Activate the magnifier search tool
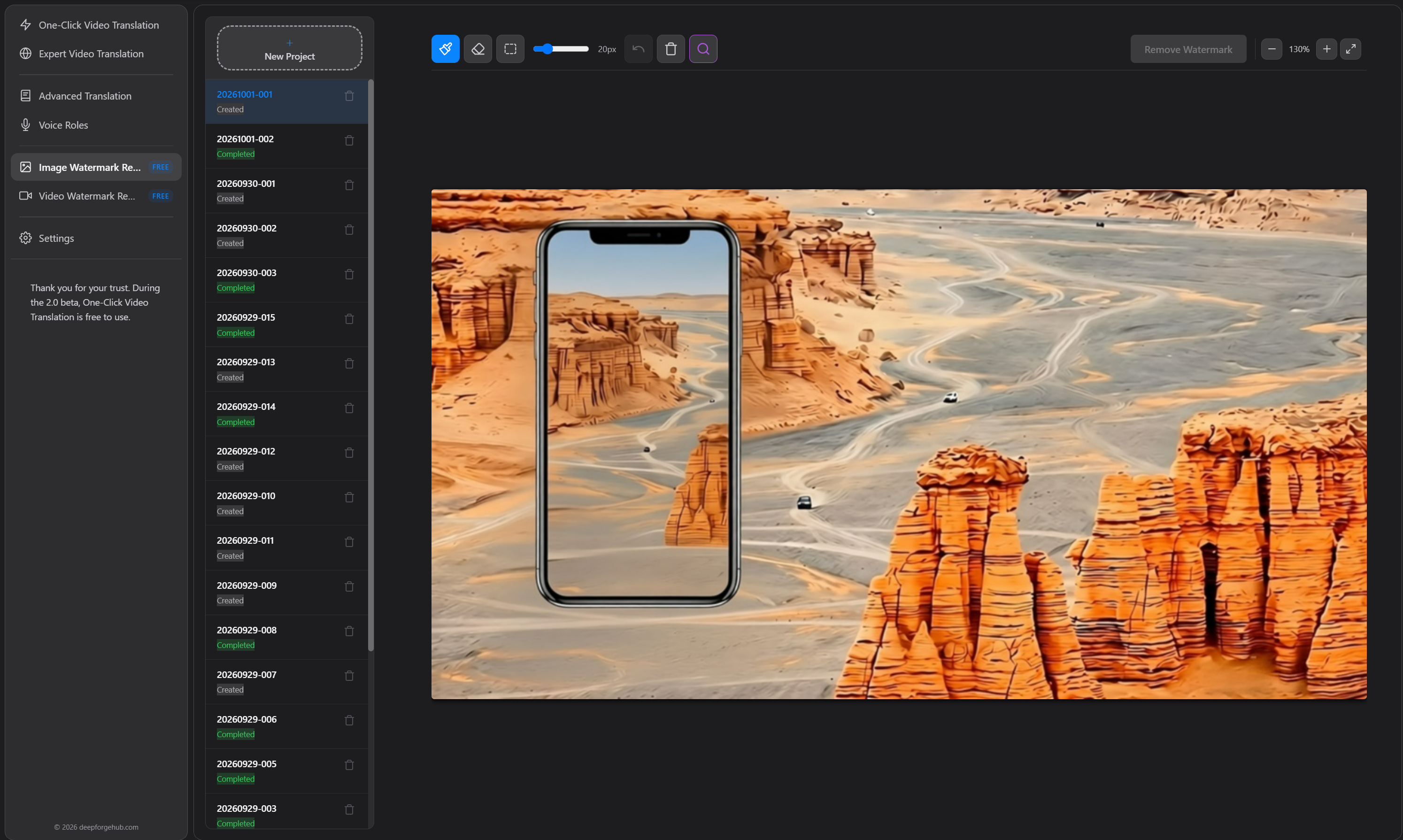Image resolution: width=1403 pixels, height=840 pixels. pos(703,49)
